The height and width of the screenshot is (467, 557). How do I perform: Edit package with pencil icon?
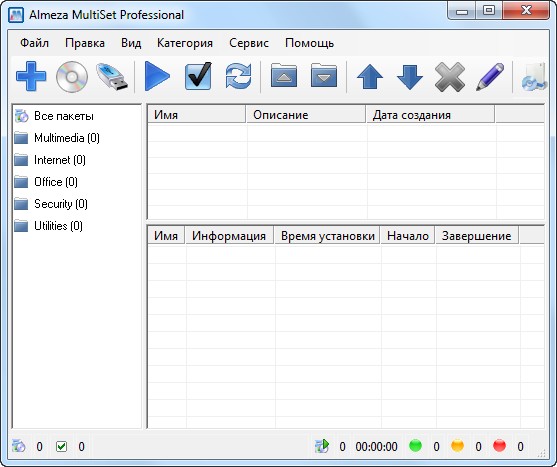click(x=490, y=76)
